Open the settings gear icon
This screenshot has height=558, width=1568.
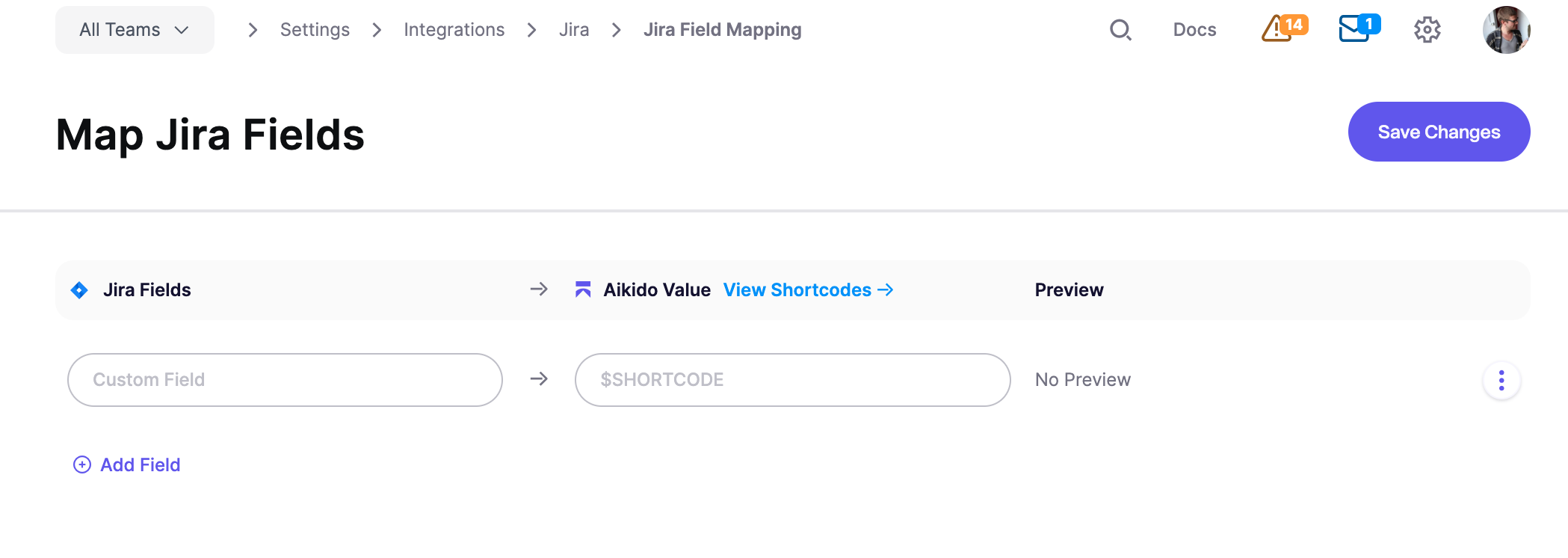point(1427,30)
